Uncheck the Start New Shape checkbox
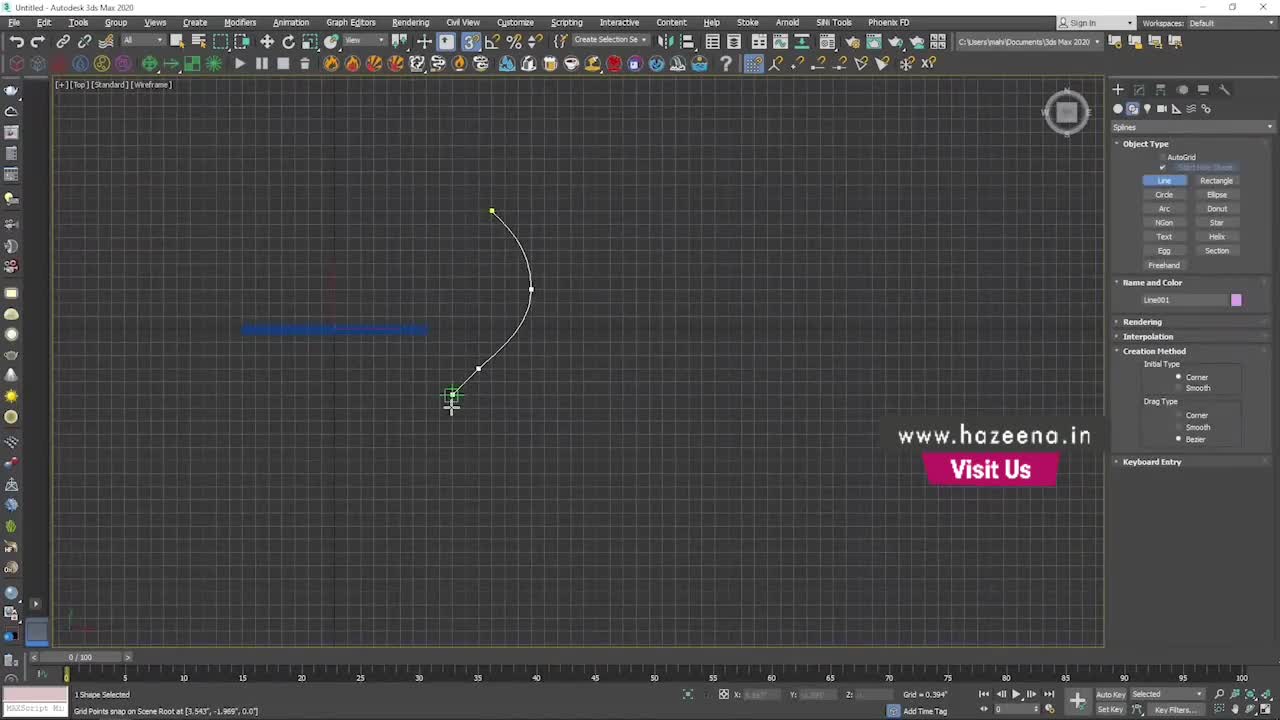The width and height of the screenshot is (1280, 720). (x=1162, y=167)
